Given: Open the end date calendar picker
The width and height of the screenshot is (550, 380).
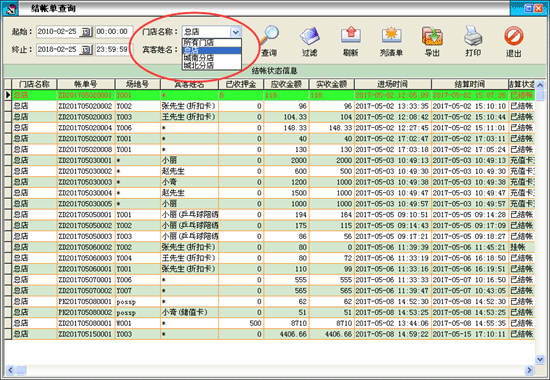Looking at the screenshot, I should point(86,50).
